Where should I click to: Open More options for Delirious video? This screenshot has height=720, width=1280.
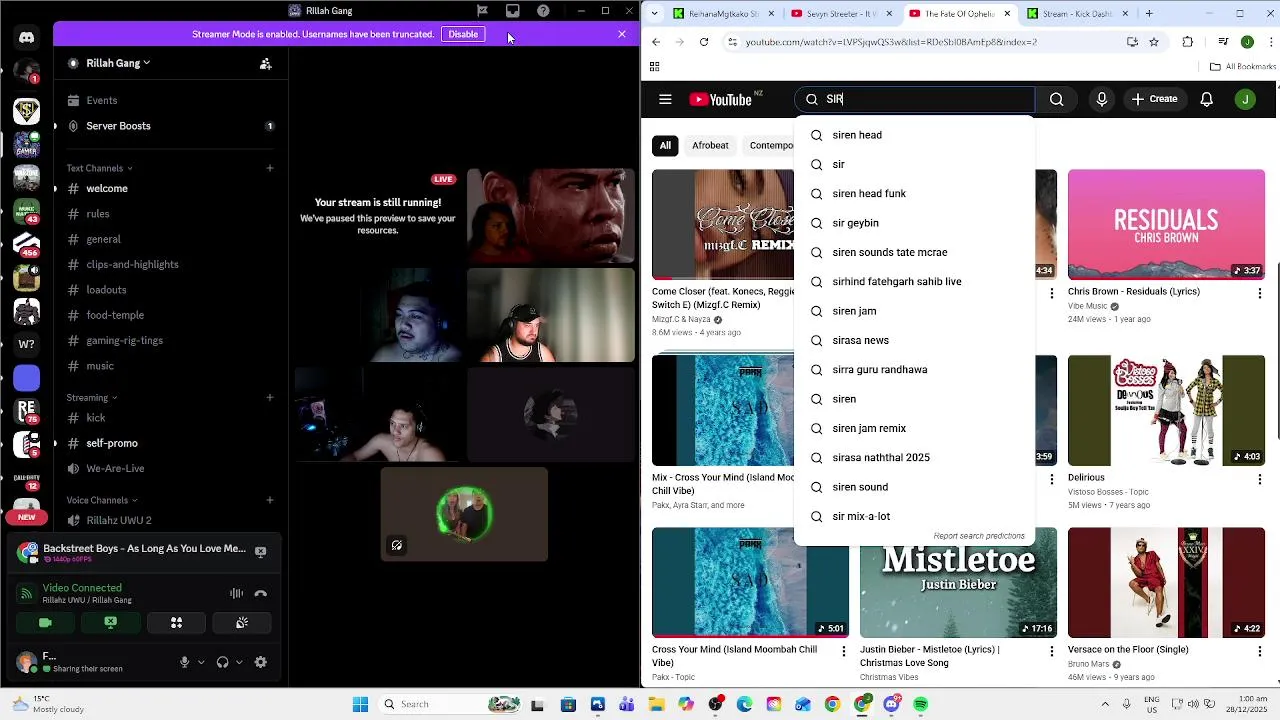click(x=1259, y=479)
